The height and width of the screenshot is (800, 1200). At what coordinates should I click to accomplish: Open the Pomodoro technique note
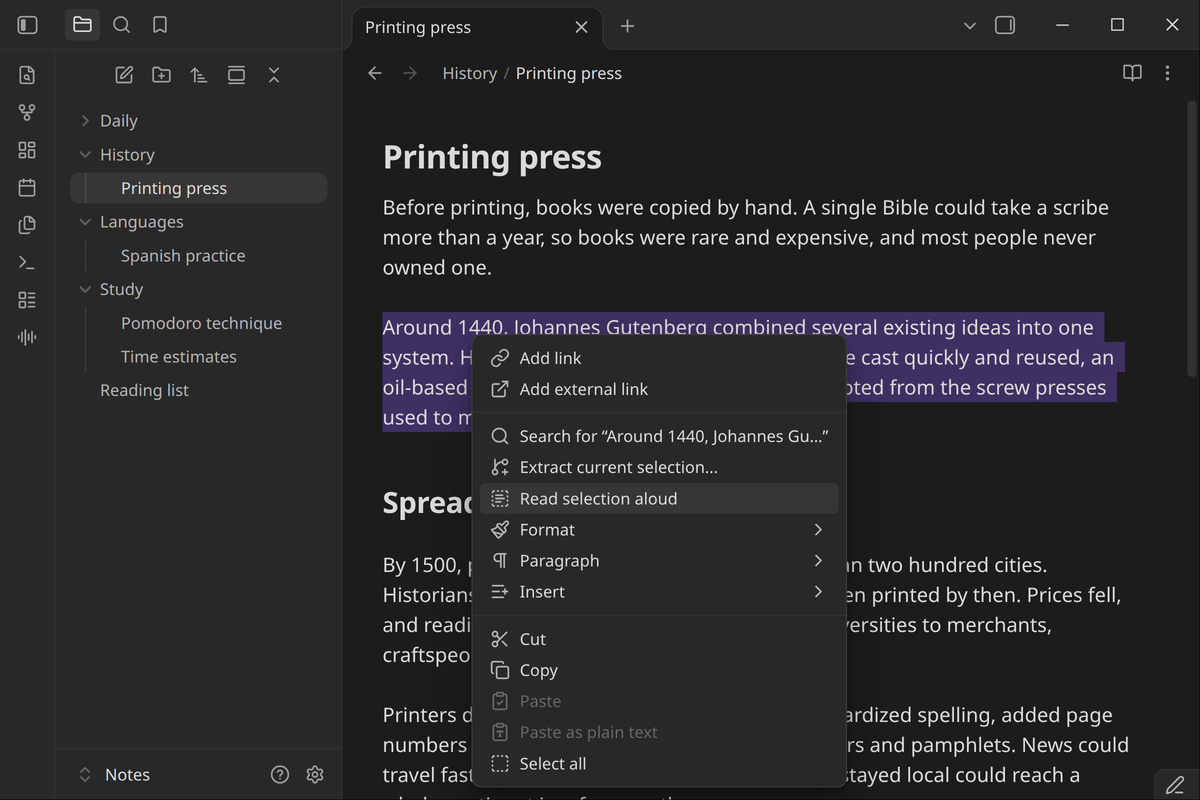198,323
